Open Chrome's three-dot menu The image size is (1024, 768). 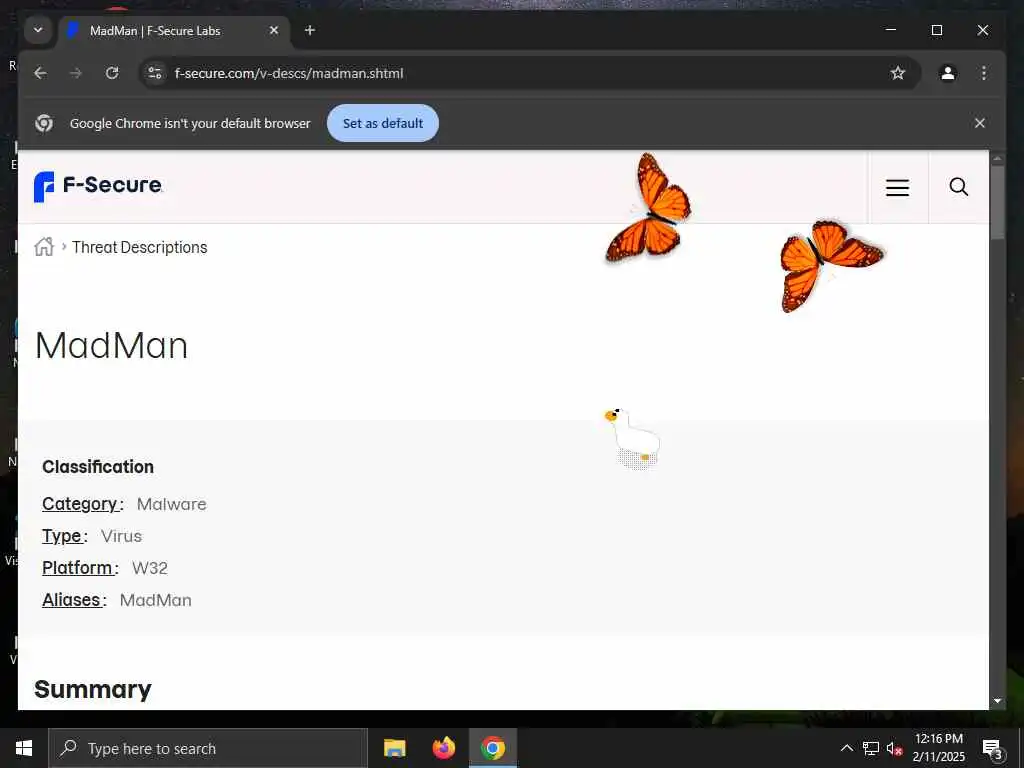(984, 73)
